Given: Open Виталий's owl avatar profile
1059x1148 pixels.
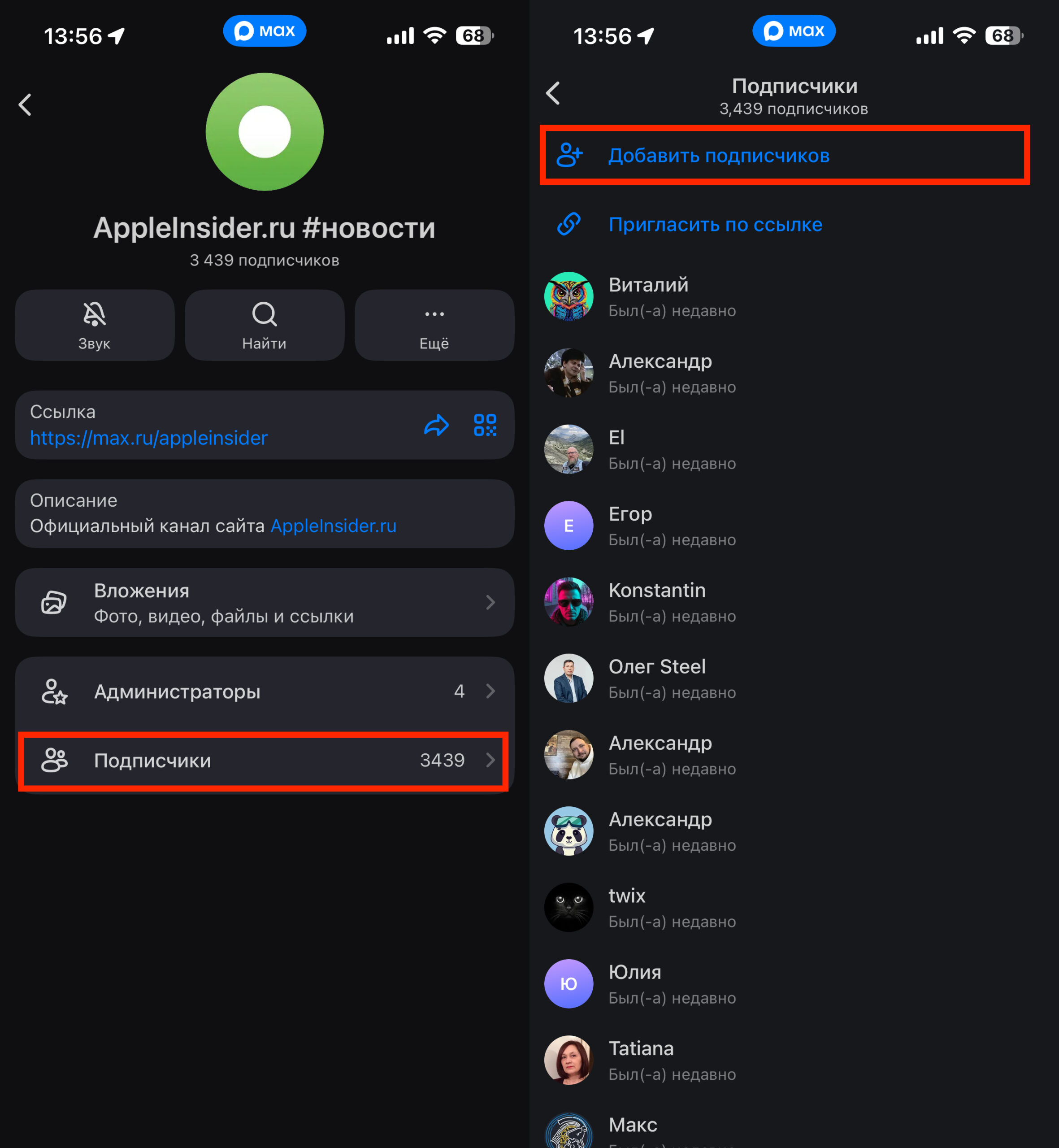Looking at the screenshot, I should coord(569,296).
